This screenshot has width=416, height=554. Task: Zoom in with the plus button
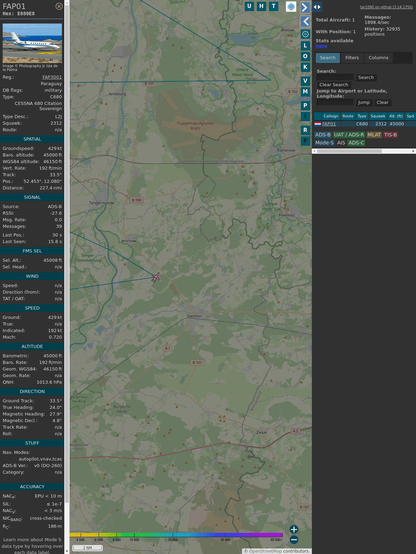point(294,529)
